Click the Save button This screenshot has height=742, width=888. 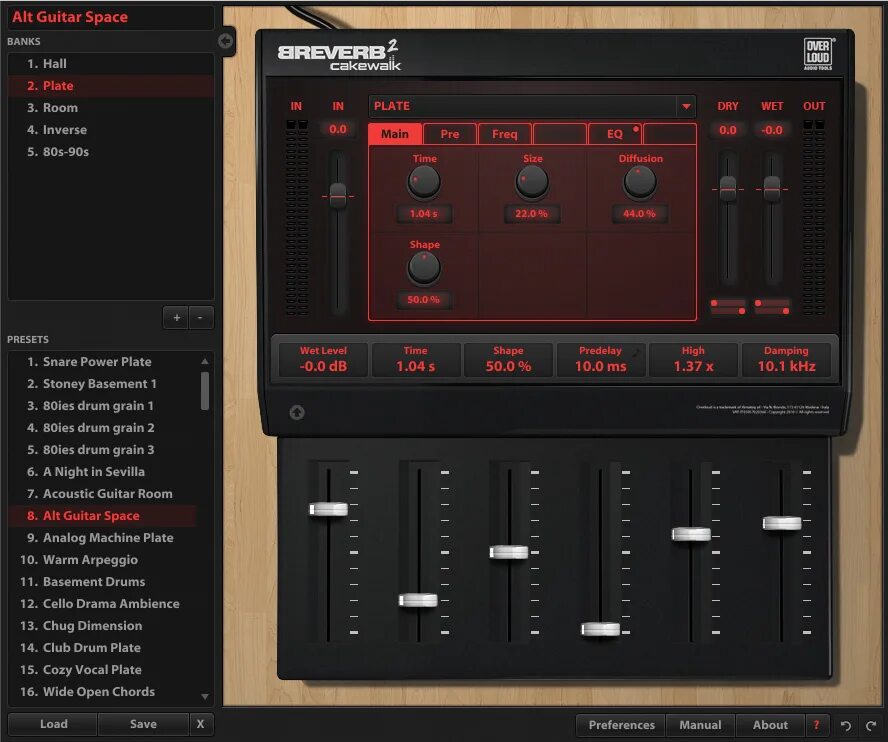coord(143,724)
